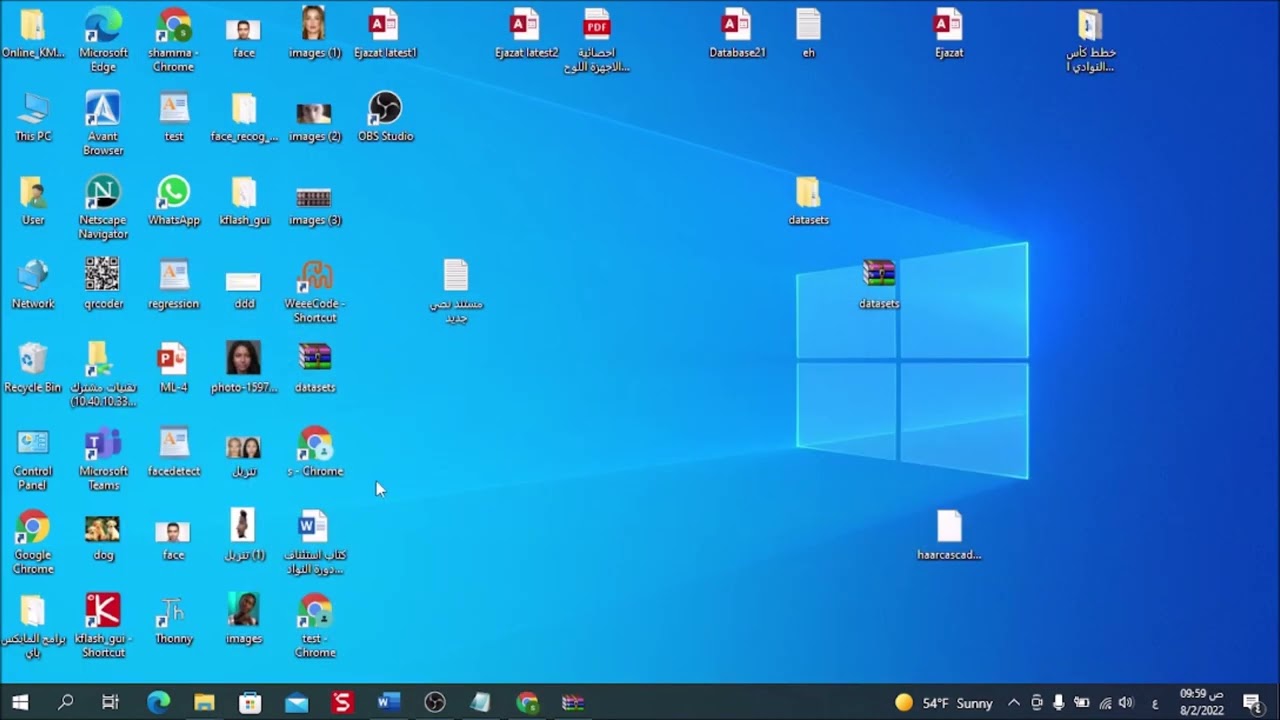Open the 54°F Sunny weather widget
Viewport: 1280px width, 720px height.
[x=944, y=703]
